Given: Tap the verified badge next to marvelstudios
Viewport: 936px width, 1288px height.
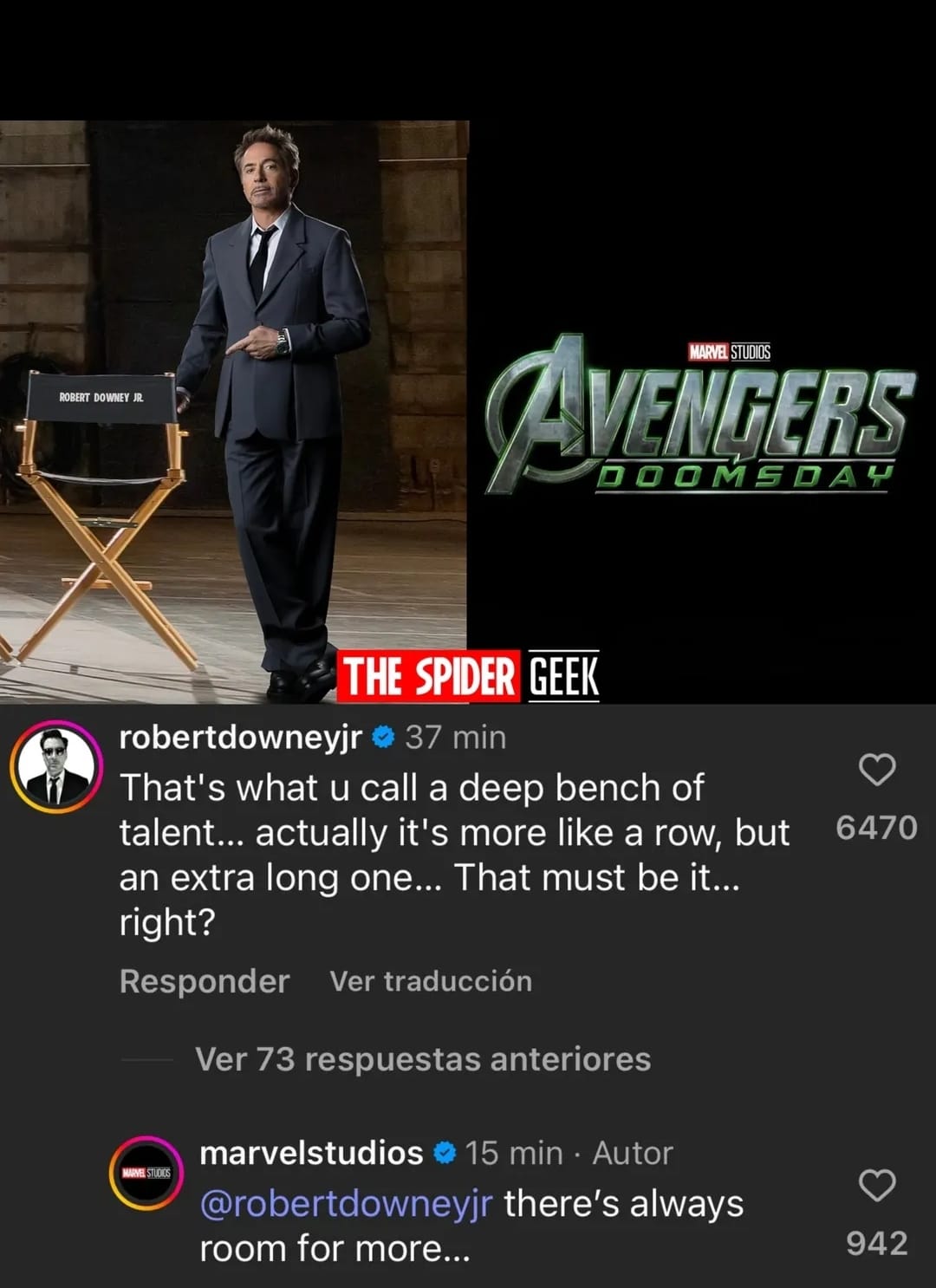Looking at the screenshot, I should coord(444,1154).
